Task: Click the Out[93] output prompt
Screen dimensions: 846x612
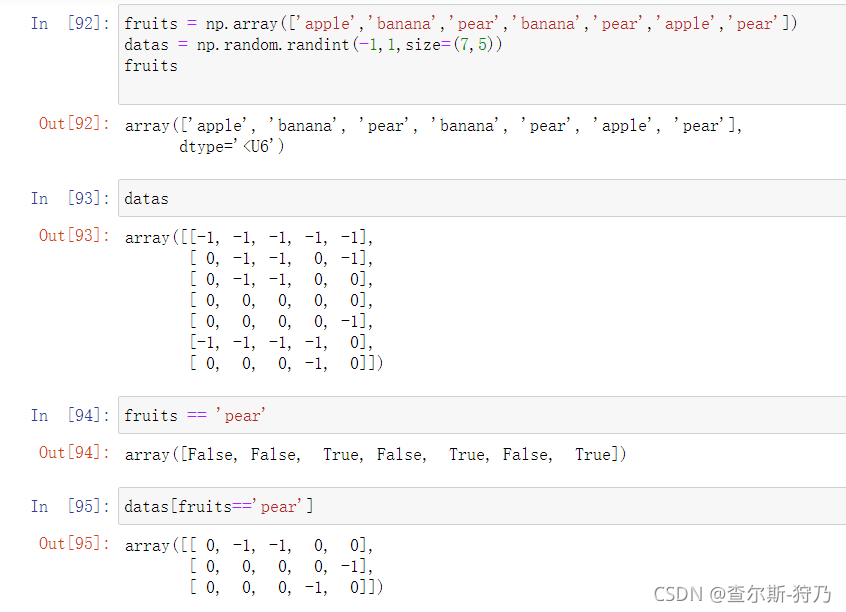Action: coord(74,235)
